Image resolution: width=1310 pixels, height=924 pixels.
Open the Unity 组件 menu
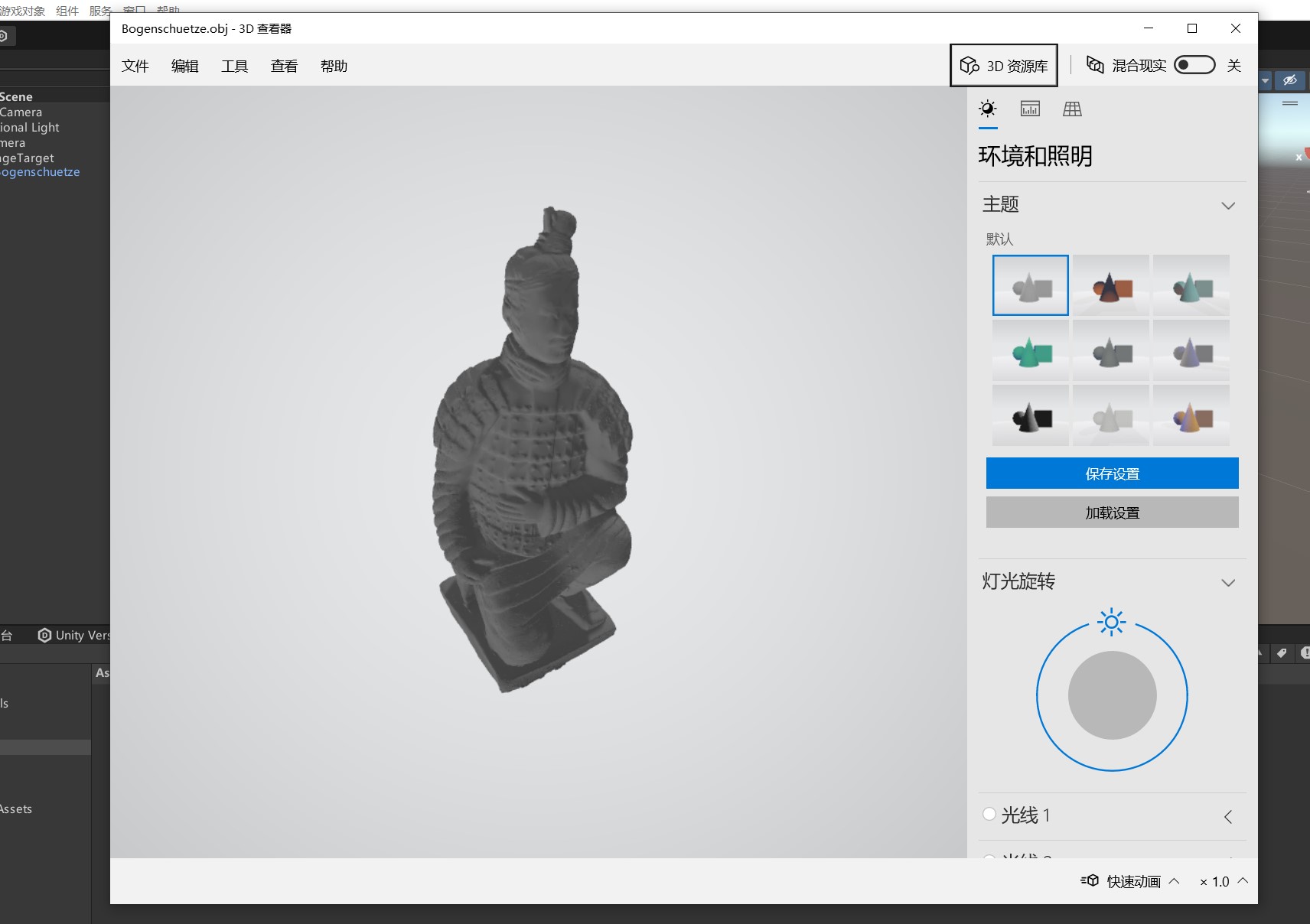[x=67, y=11]
